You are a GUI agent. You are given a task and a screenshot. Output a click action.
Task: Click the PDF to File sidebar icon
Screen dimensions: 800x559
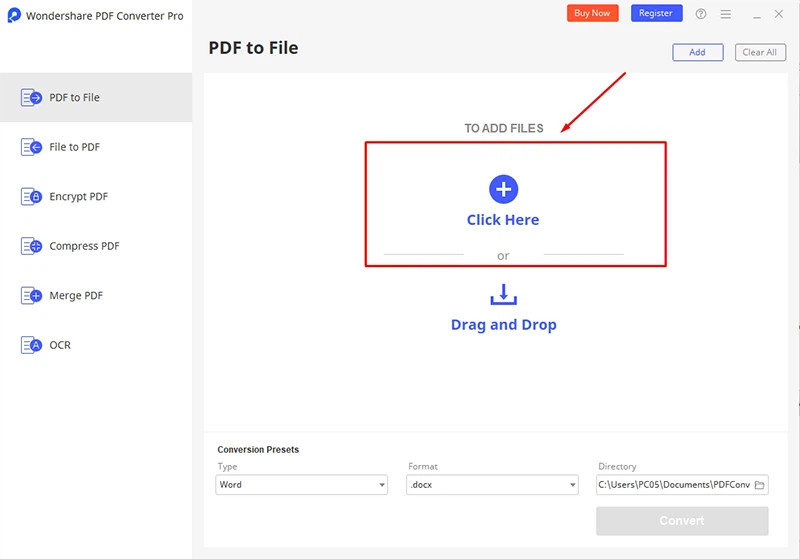31,97
